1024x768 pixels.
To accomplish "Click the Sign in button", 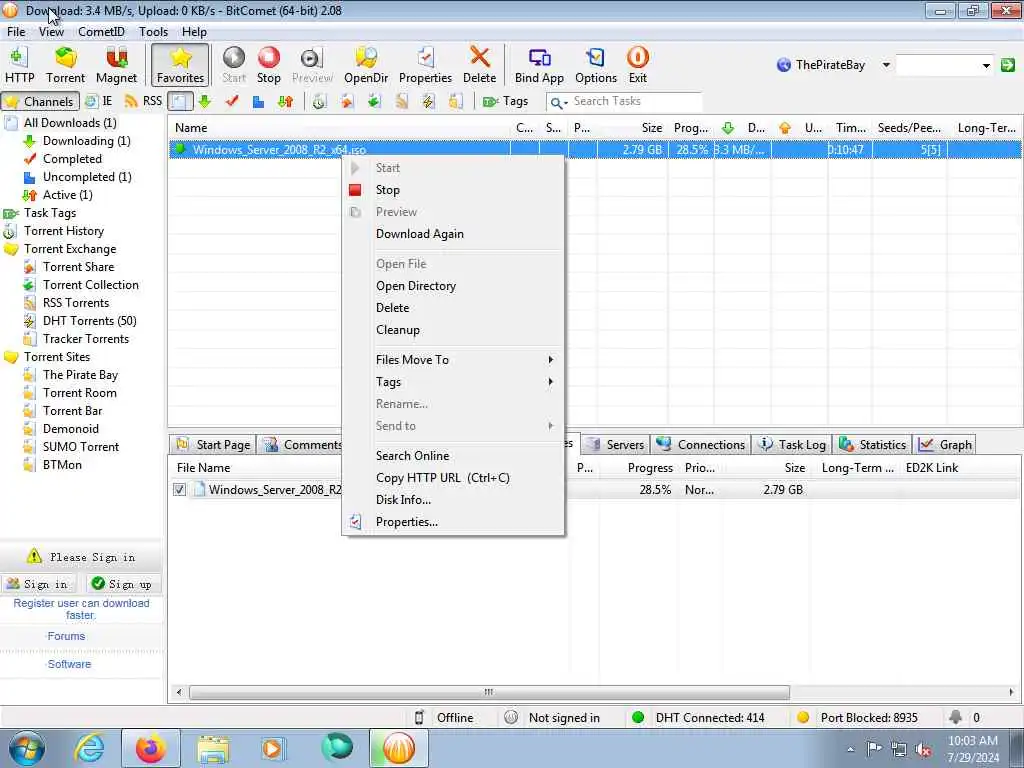I will (38, 584).
